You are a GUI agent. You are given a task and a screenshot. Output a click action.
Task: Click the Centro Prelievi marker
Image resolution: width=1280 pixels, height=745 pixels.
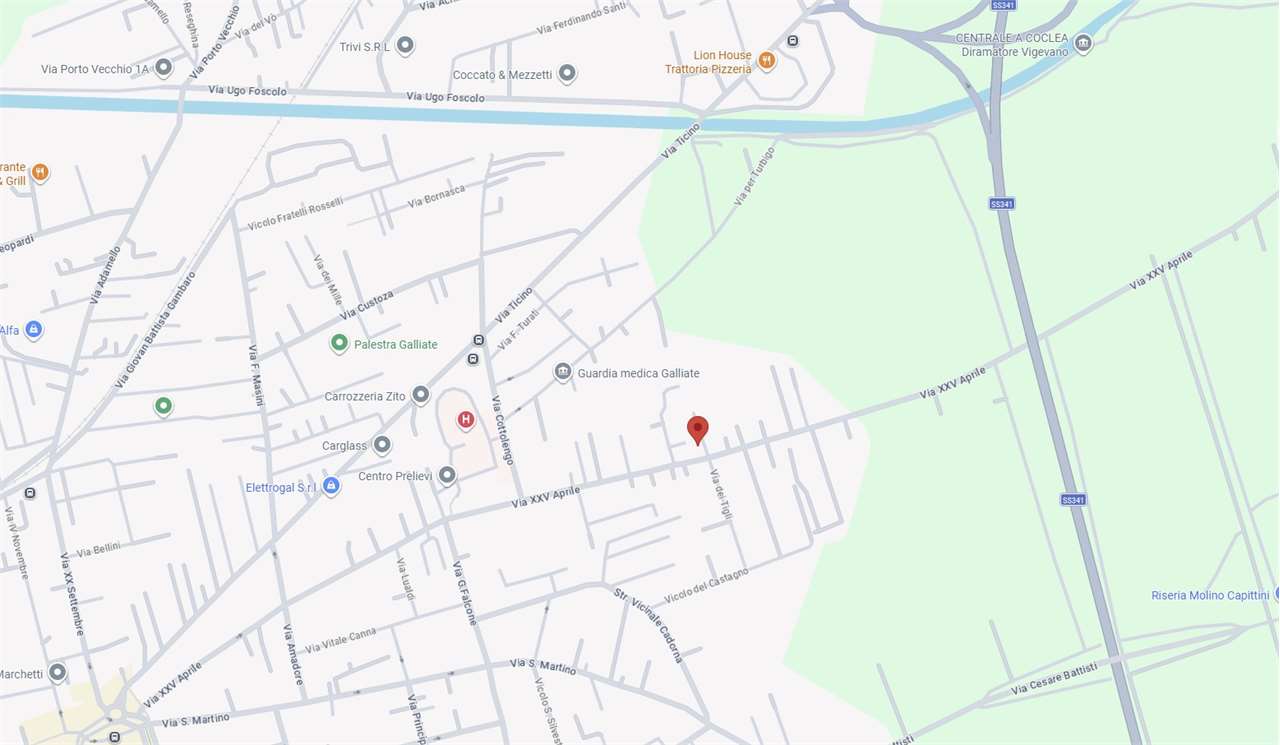point(447,475)
